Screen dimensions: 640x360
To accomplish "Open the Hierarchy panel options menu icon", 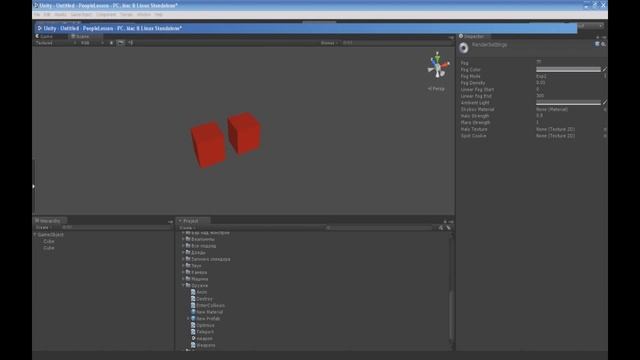I will click(170, 222).
